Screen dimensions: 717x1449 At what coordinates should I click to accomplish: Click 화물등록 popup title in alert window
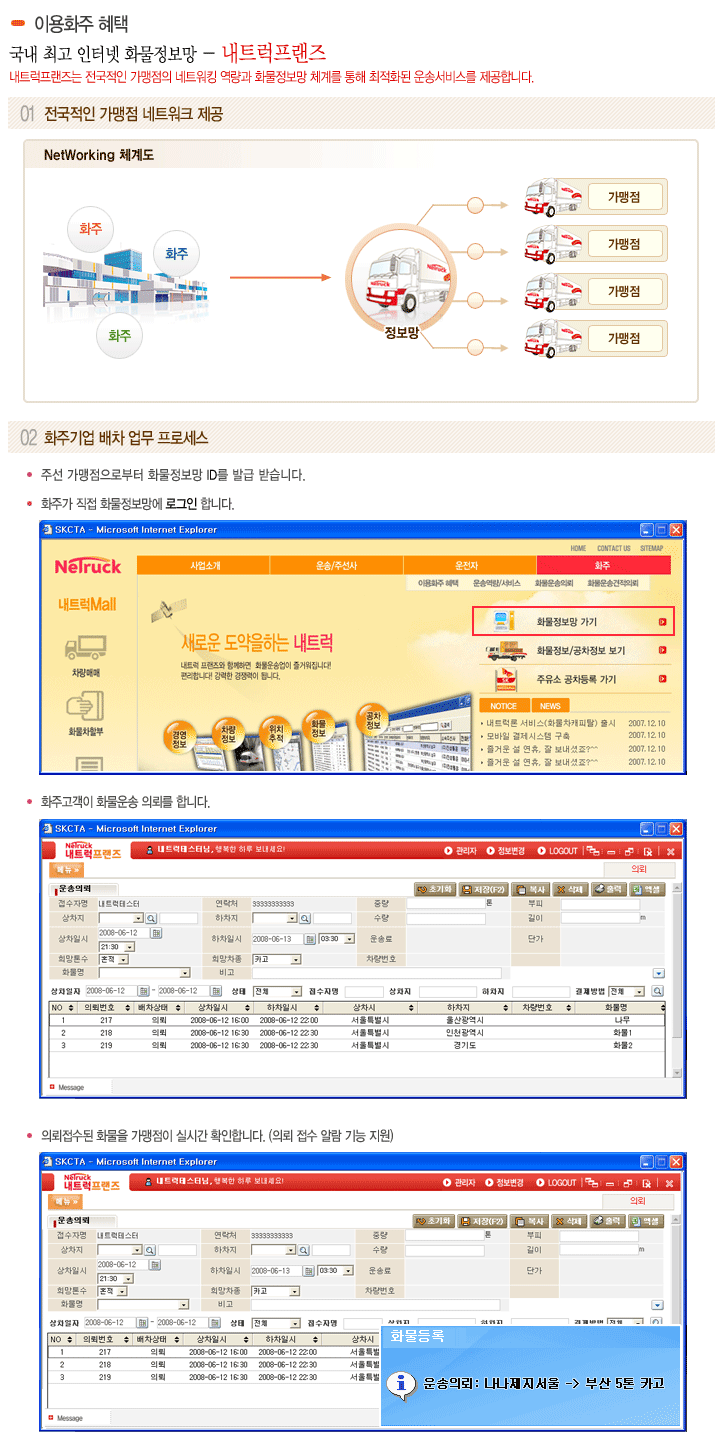coord(416,1334)
